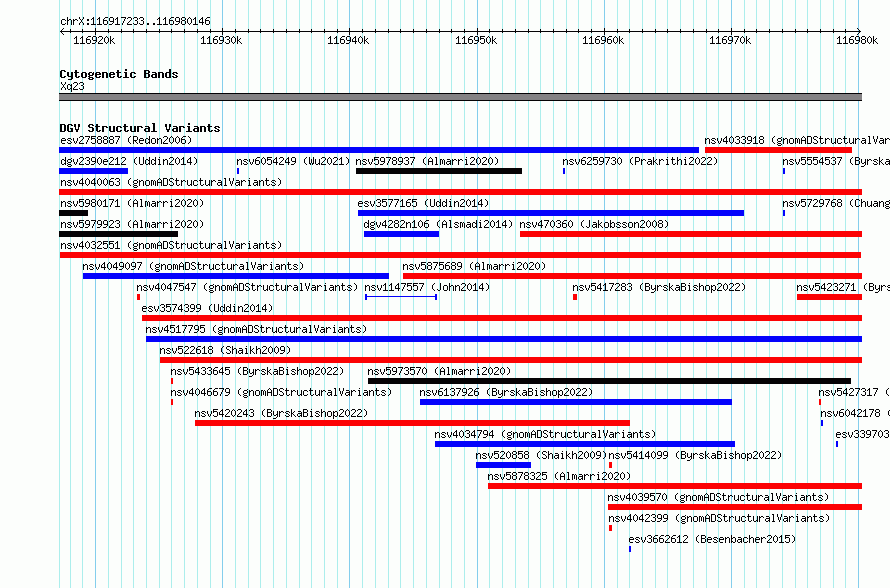The height and width of the screenshot is (588, 890).
Task: Click nsv5414099 (ByrskaBishop2022) label
Action: [x=695, y=455]
